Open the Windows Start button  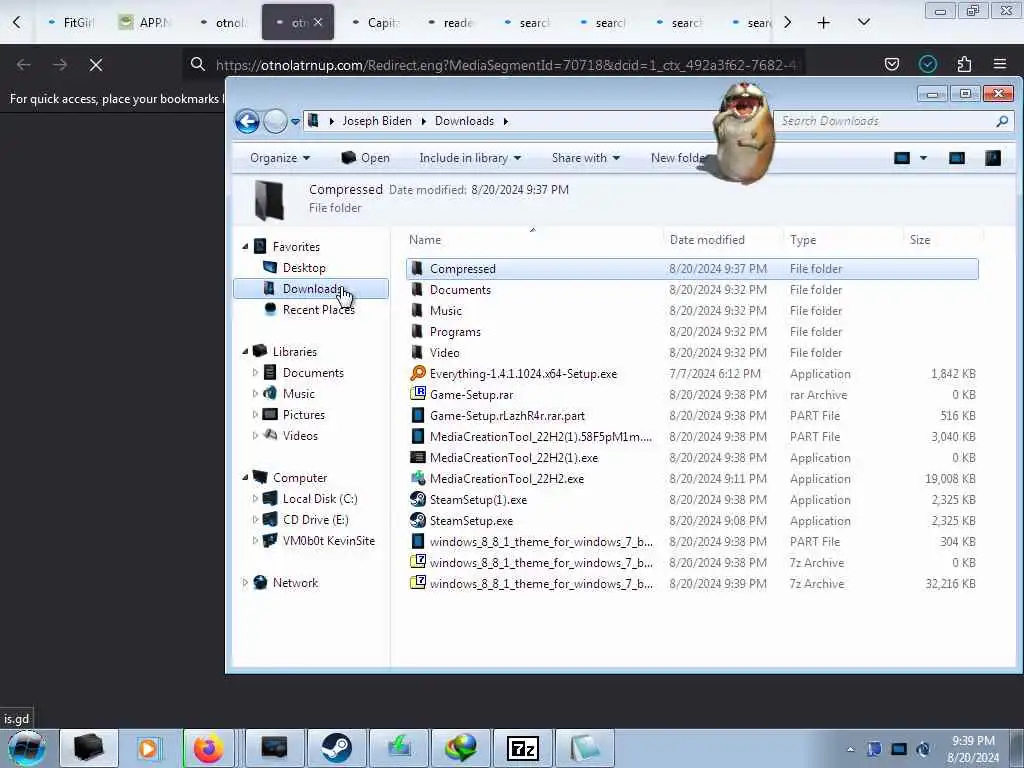[27, 748]
